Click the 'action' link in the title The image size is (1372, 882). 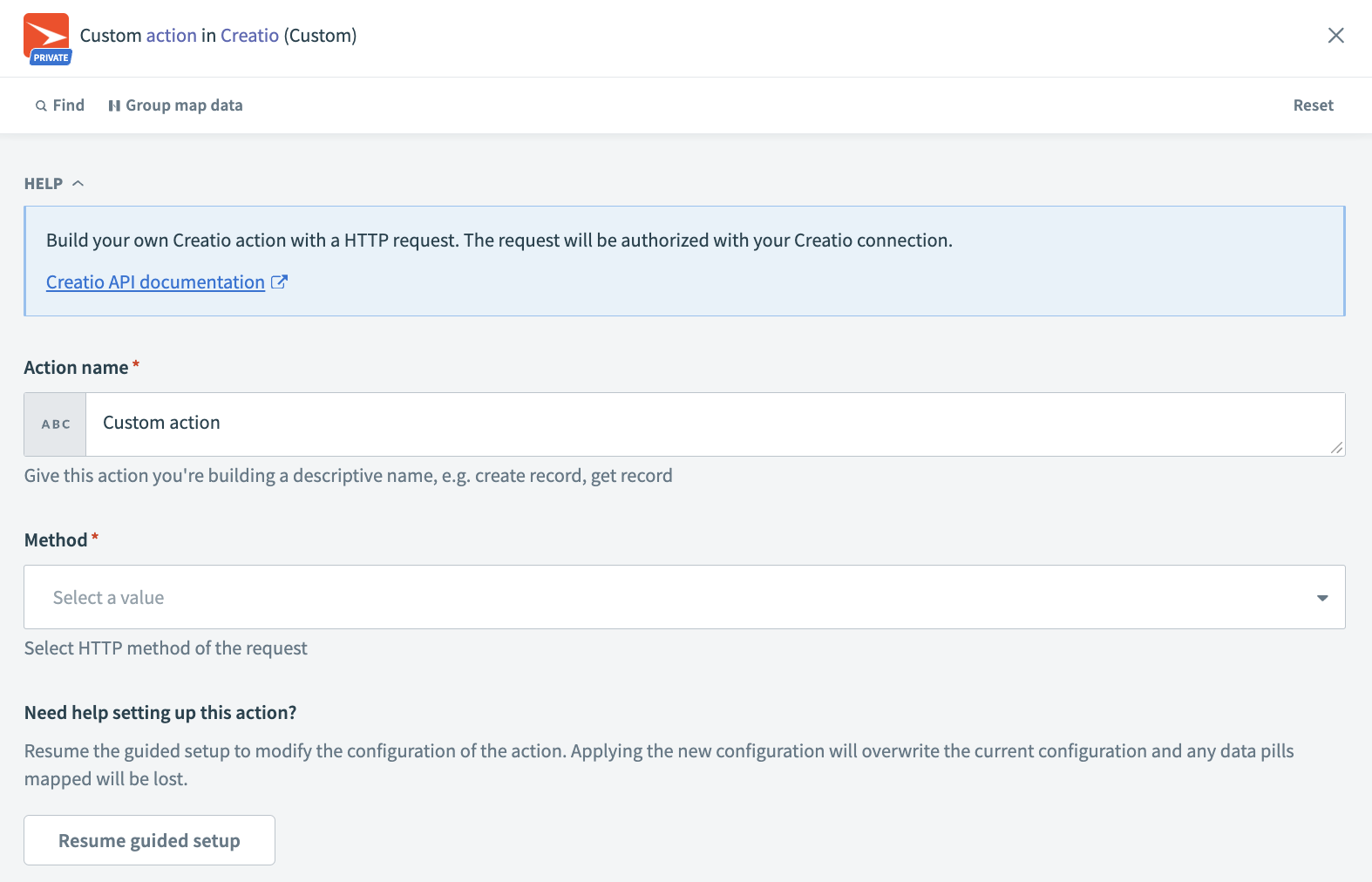tap(171, 36)
